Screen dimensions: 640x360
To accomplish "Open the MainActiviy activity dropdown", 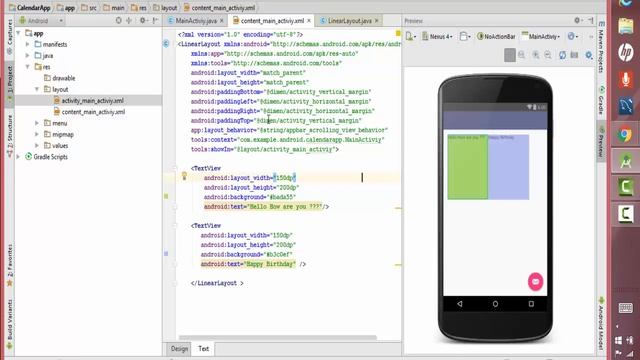I will pyautogui.click(x=541, y=36).
